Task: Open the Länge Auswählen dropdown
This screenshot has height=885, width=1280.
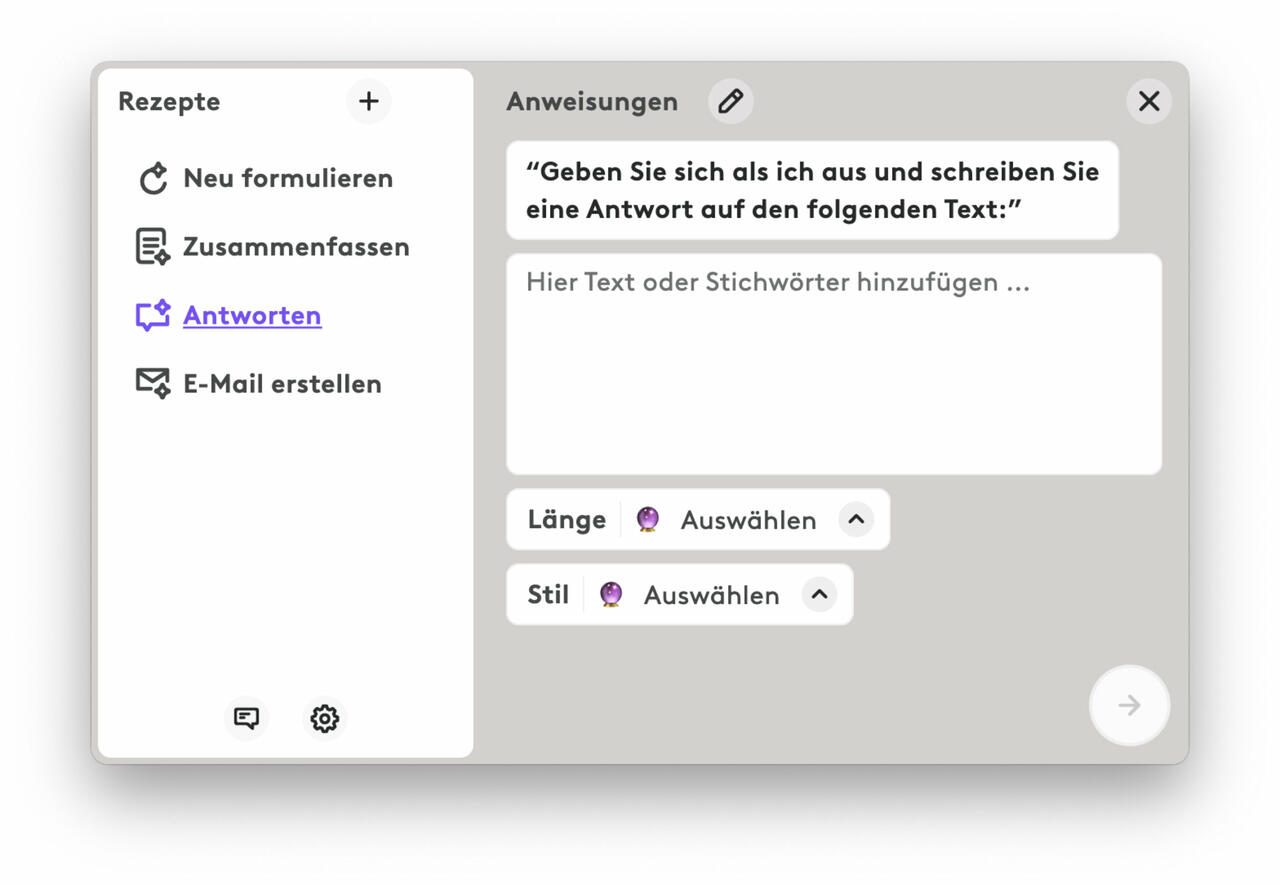Action: (748, 520)
